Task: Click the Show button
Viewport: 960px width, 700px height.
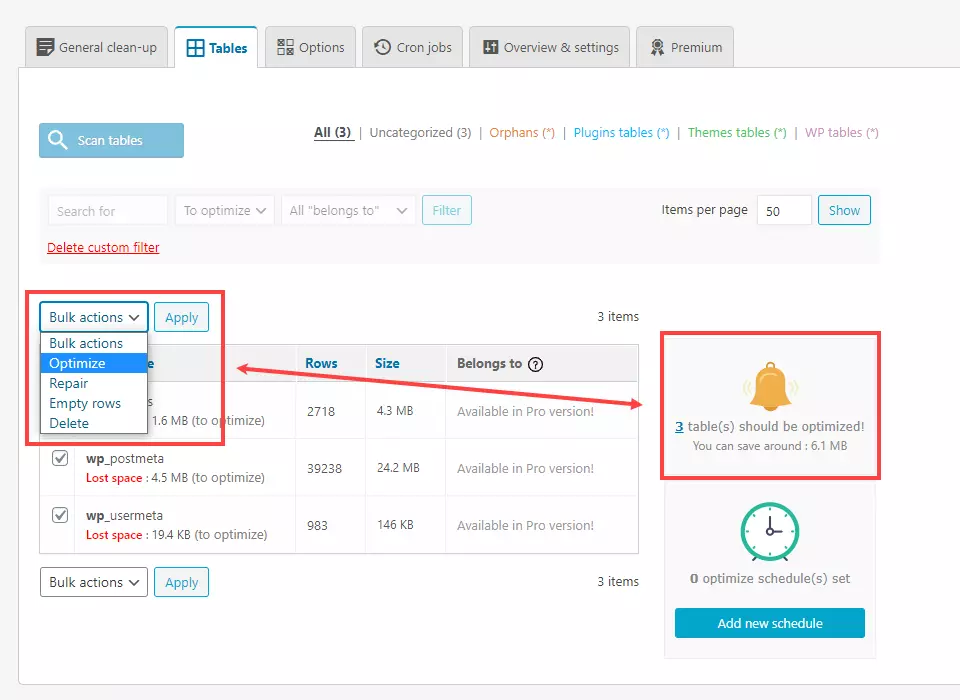Action: (x=844, y=211)
